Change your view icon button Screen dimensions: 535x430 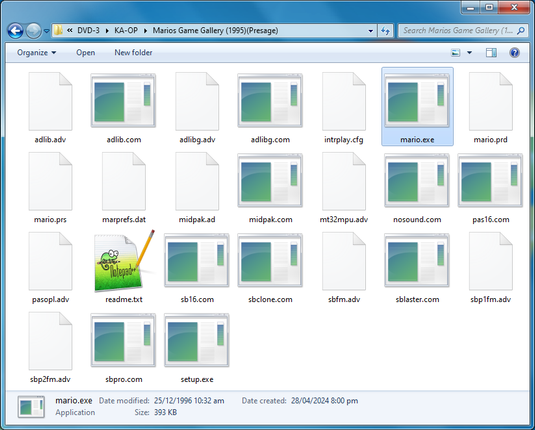pos(456,53)
